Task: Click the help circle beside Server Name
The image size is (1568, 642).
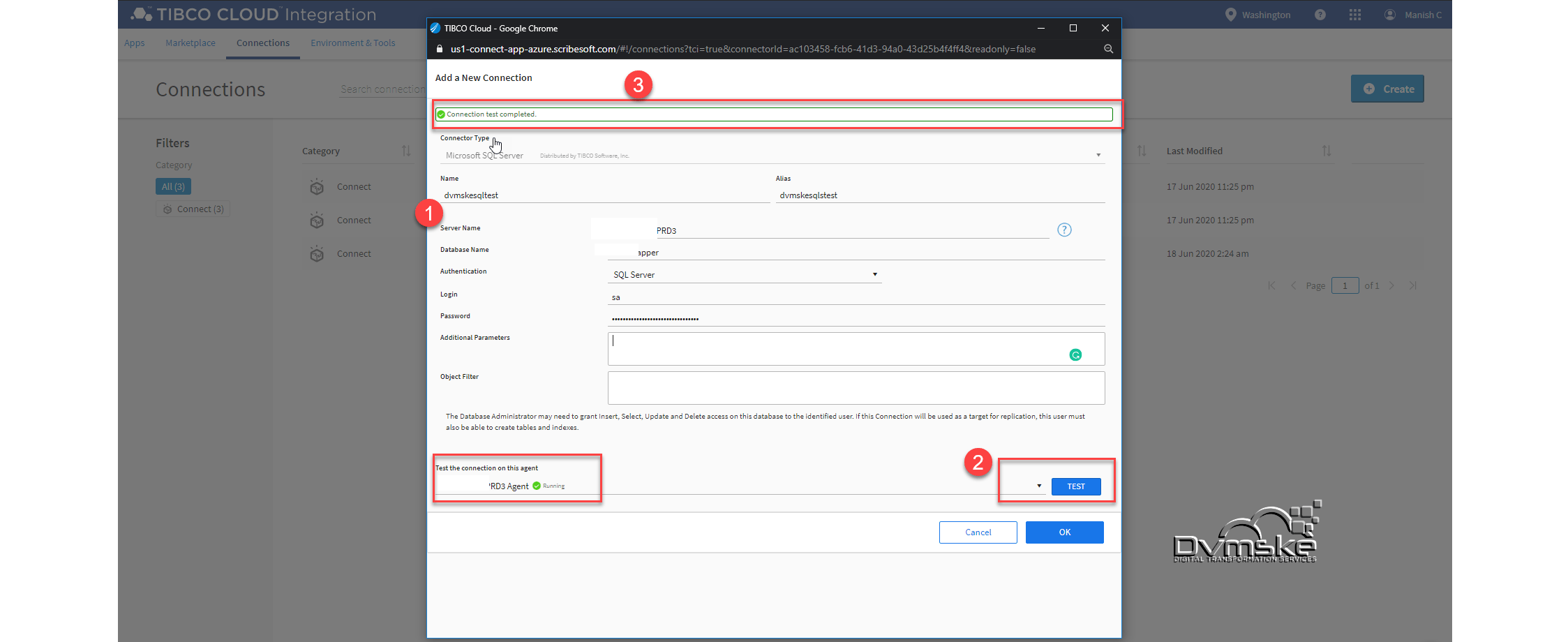Action: (1063, 229)
